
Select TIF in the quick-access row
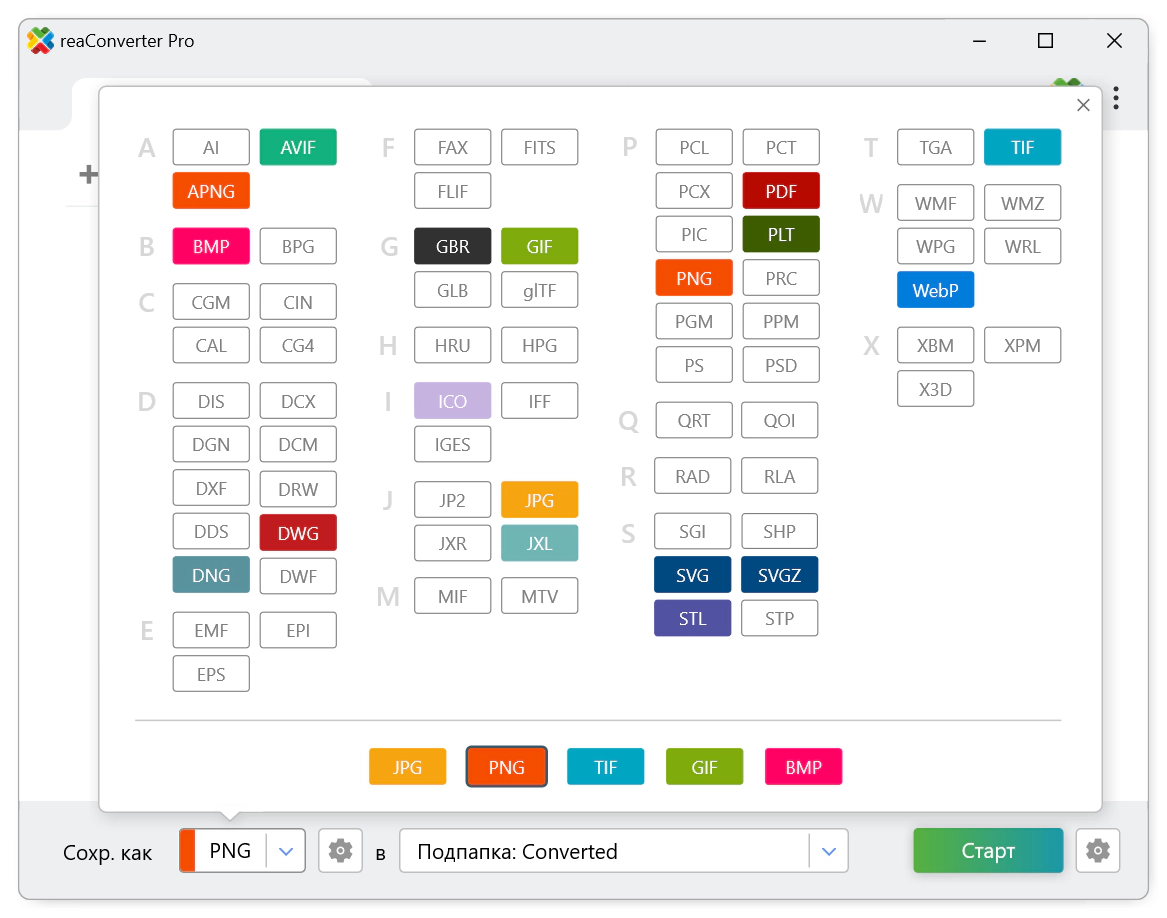(605, 767)
